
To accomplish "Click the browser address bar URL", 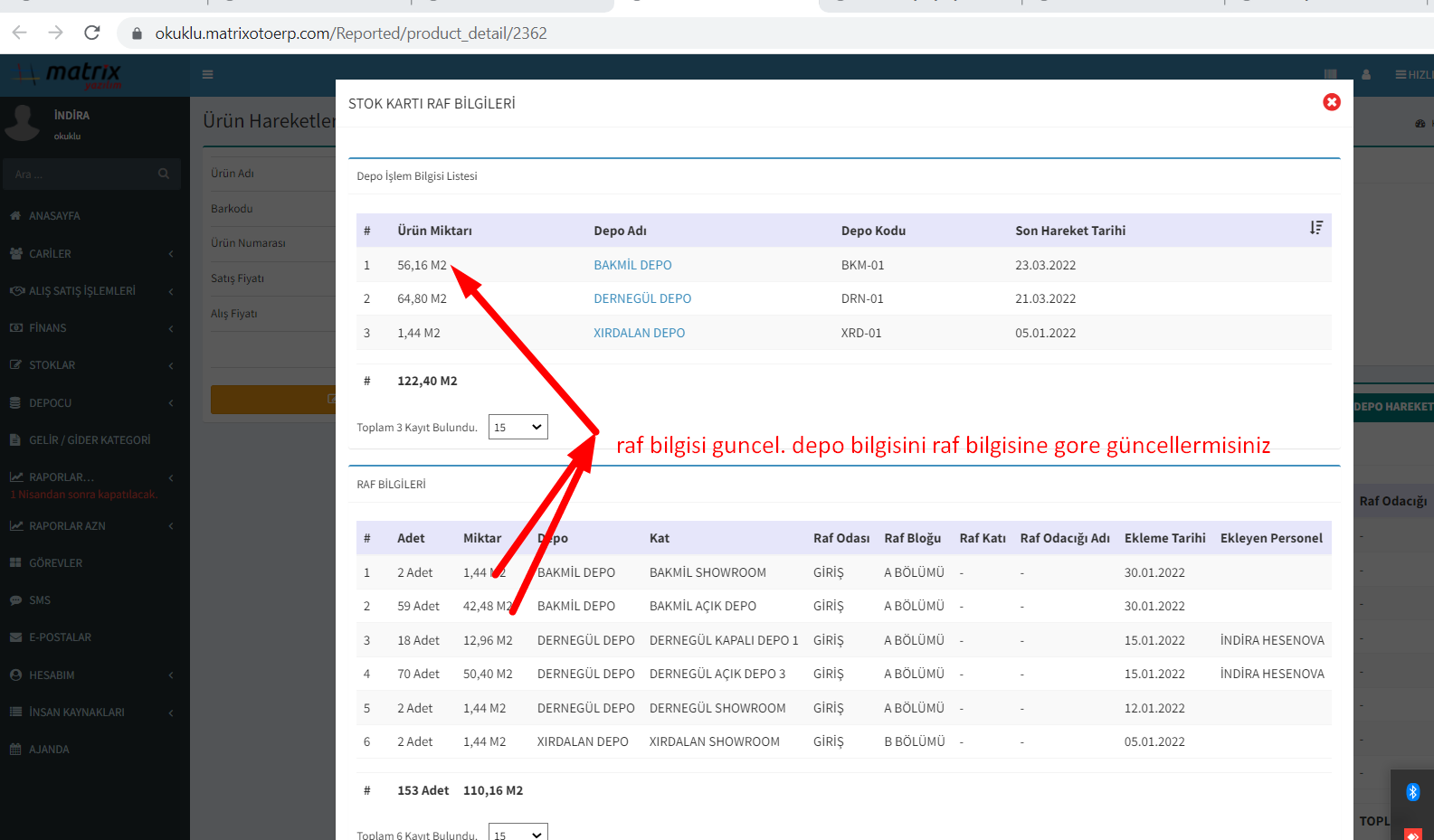I will coord(351,33).
